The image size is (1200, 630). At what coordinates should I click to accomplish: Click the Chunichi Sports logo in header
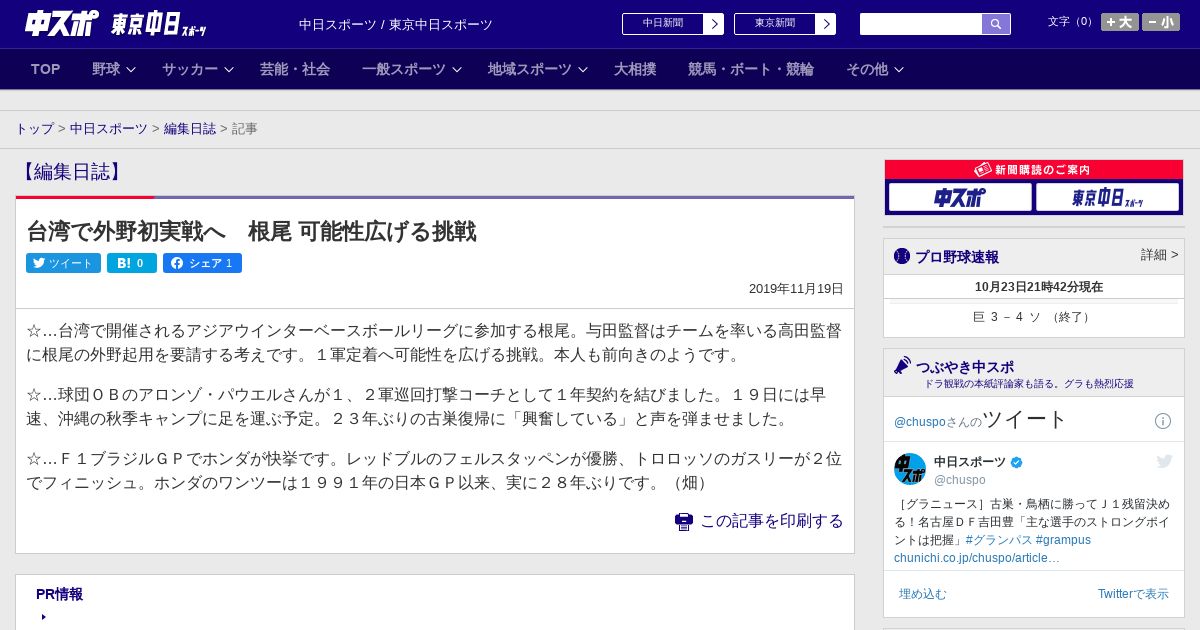pyautogui.click(x=62, y=23)
